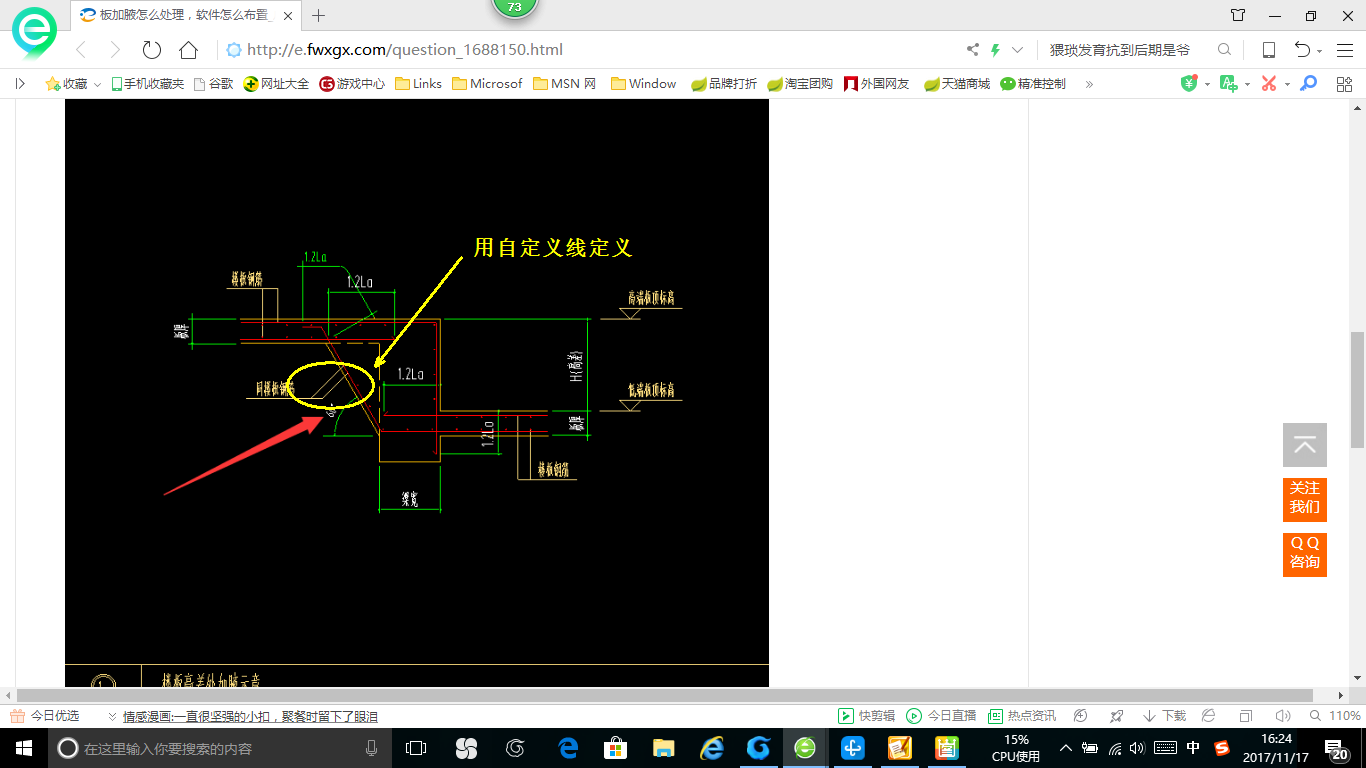Click the share icon in address bar
This screenshot has width=1366, height=768.
click(973, 50)
